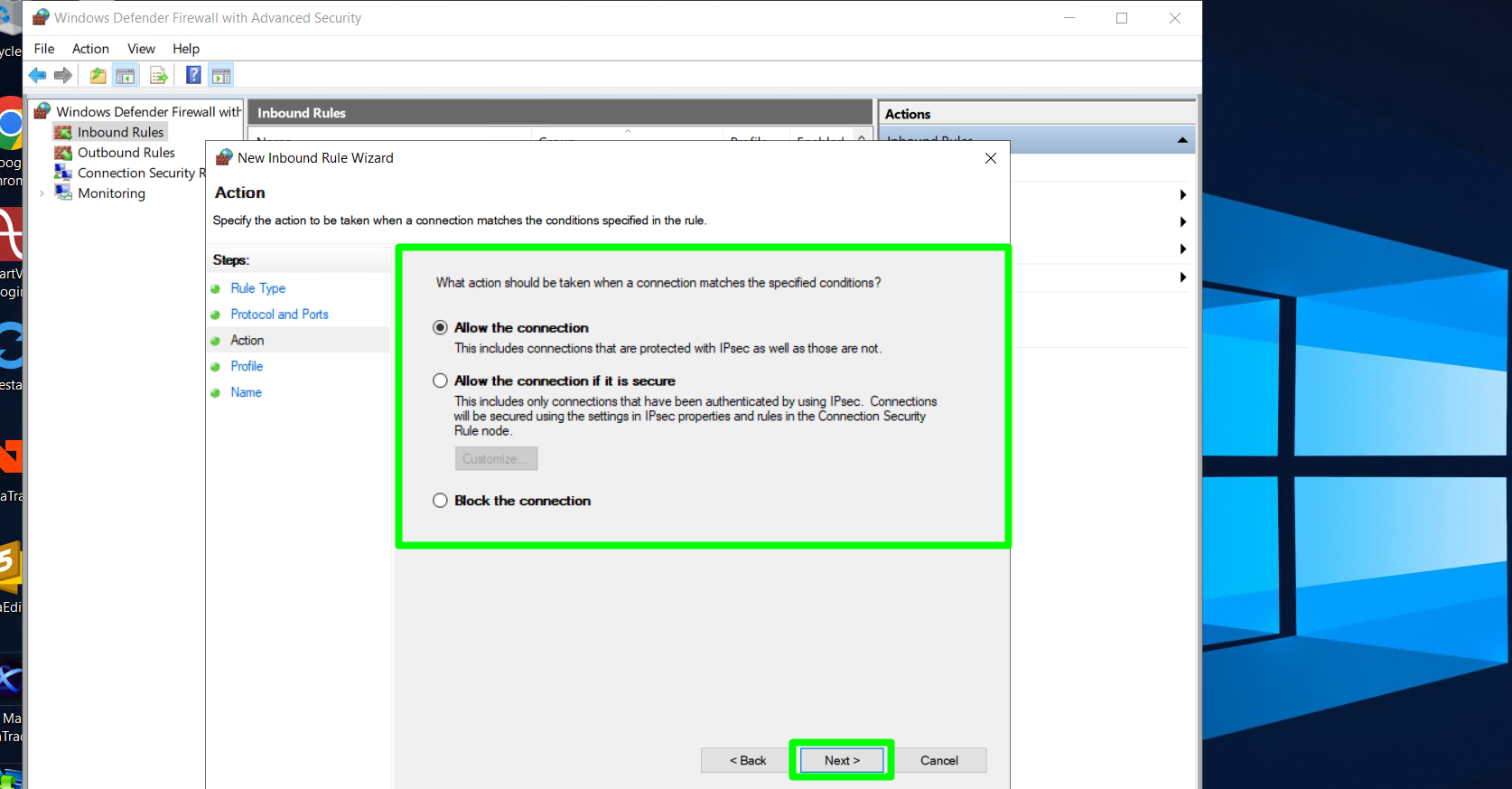Open the View menu

(x=141, y=49)
